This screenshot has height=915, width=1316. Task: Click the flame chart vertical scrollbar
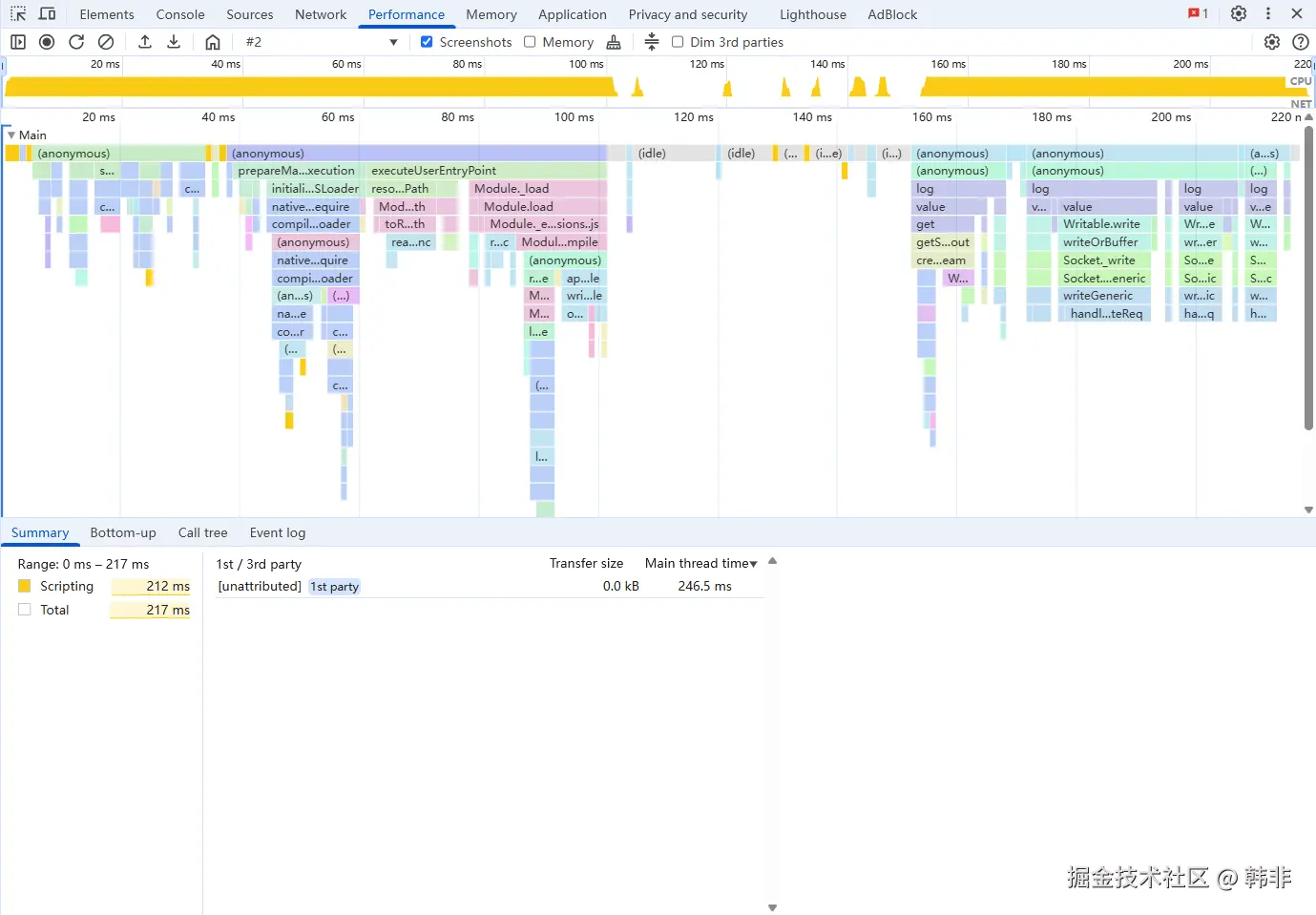click(1309, 277)
